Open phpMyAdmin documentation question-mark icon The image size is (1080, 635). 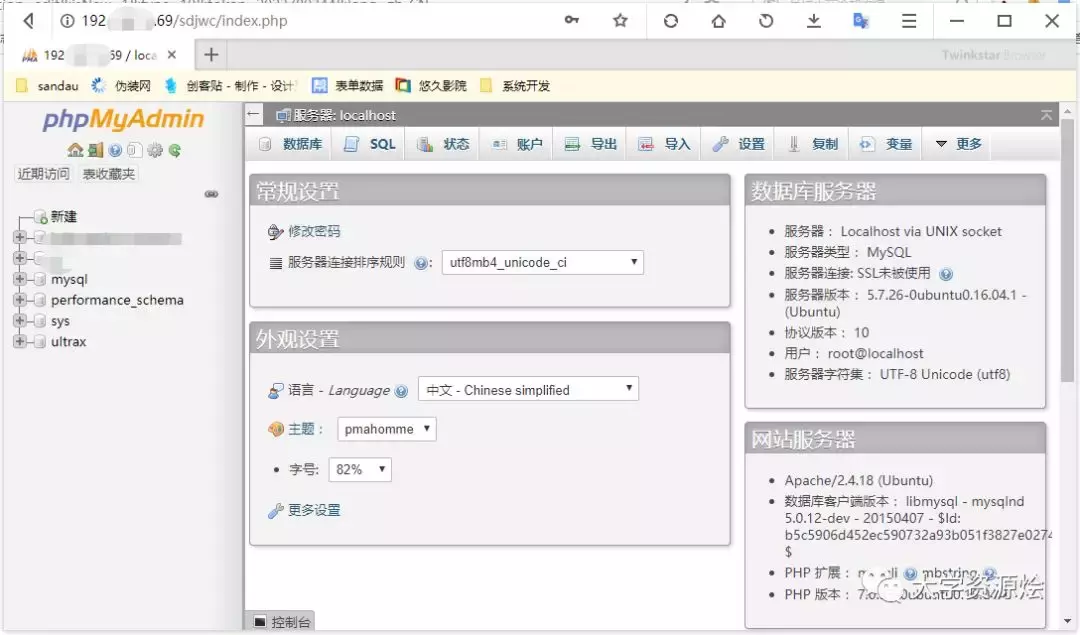(x=115, y=150)
